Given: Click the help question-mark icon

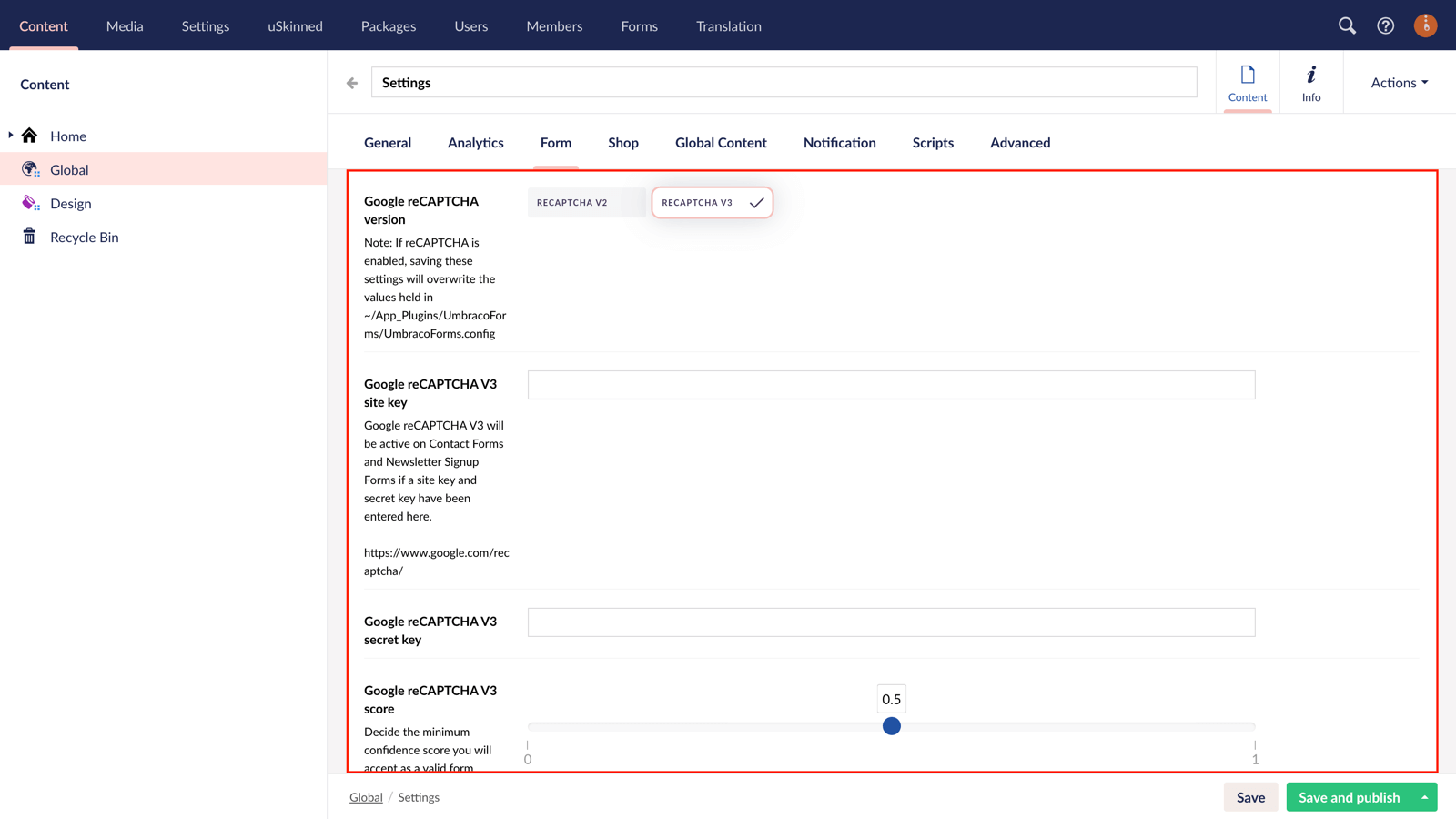Looking at the screenshot, I should (x=1385, y=25).
